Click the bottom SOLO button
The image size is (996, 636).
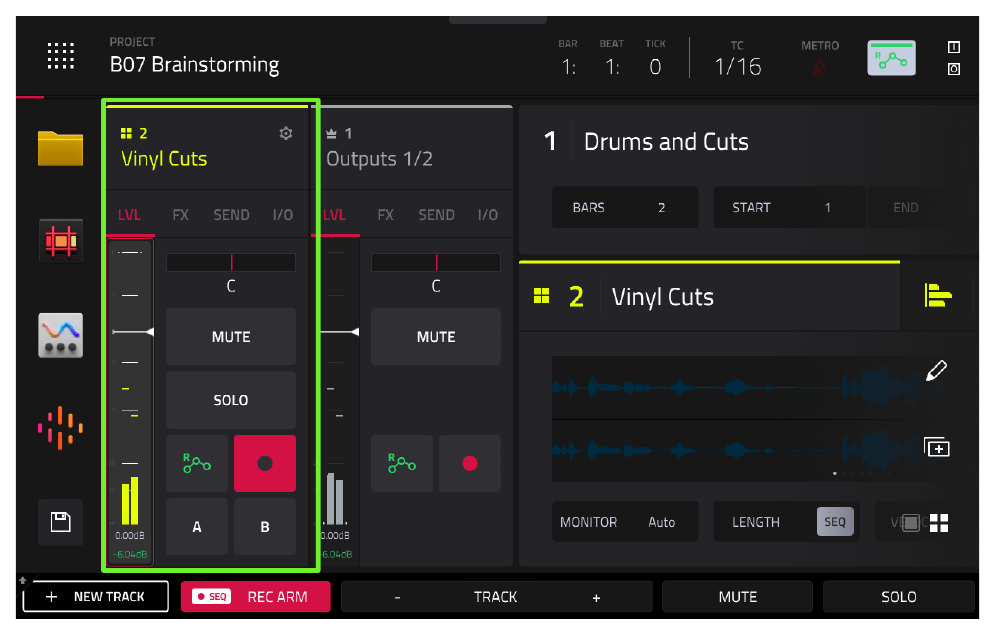click(x=899, y=597)
